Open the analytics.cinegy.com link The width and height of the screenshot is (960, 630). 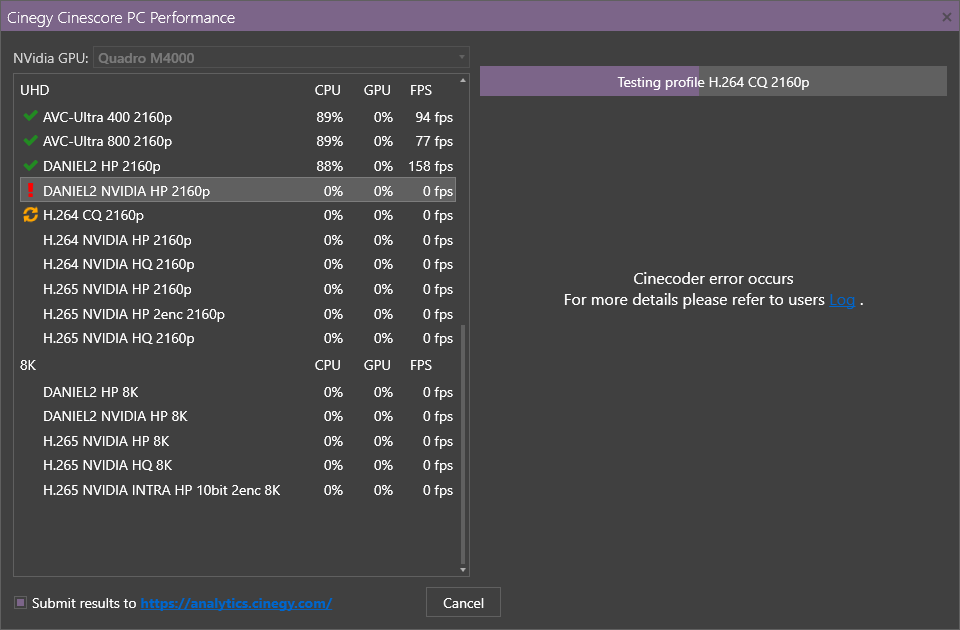click(x=236, y=603)
